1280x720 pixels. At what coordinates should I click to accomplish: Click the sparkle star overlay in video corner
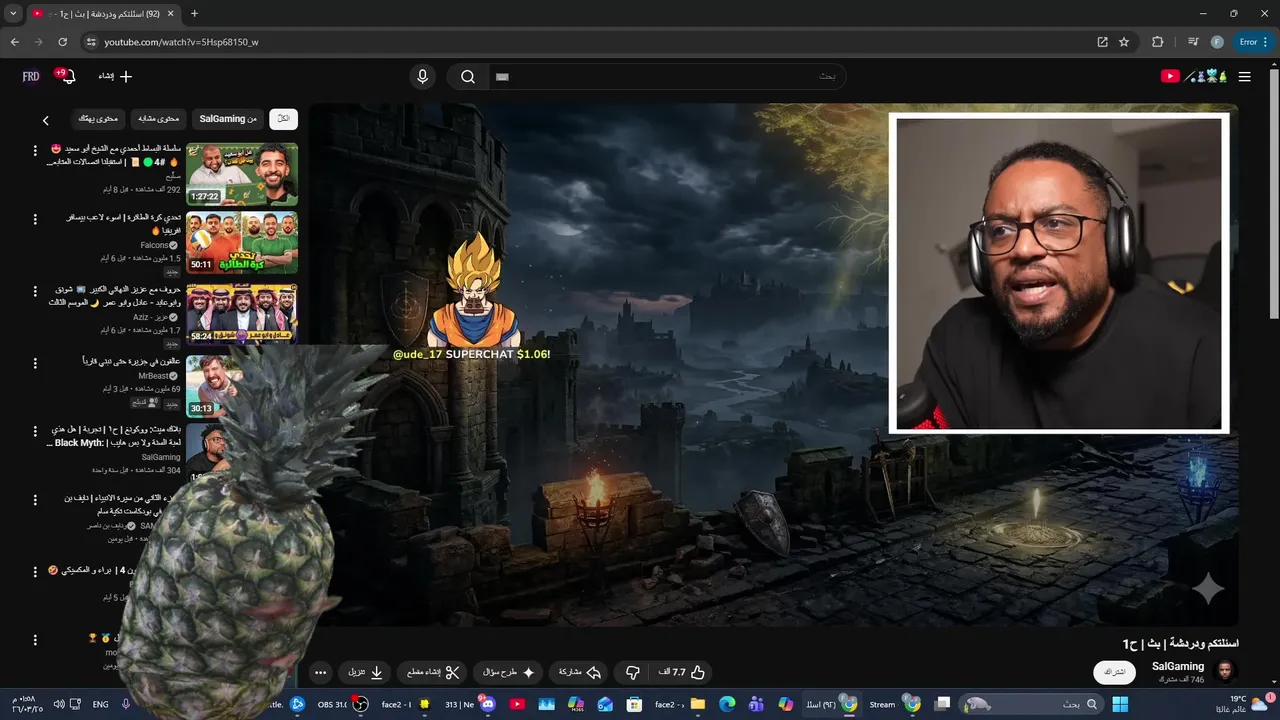coord(1208,589)
